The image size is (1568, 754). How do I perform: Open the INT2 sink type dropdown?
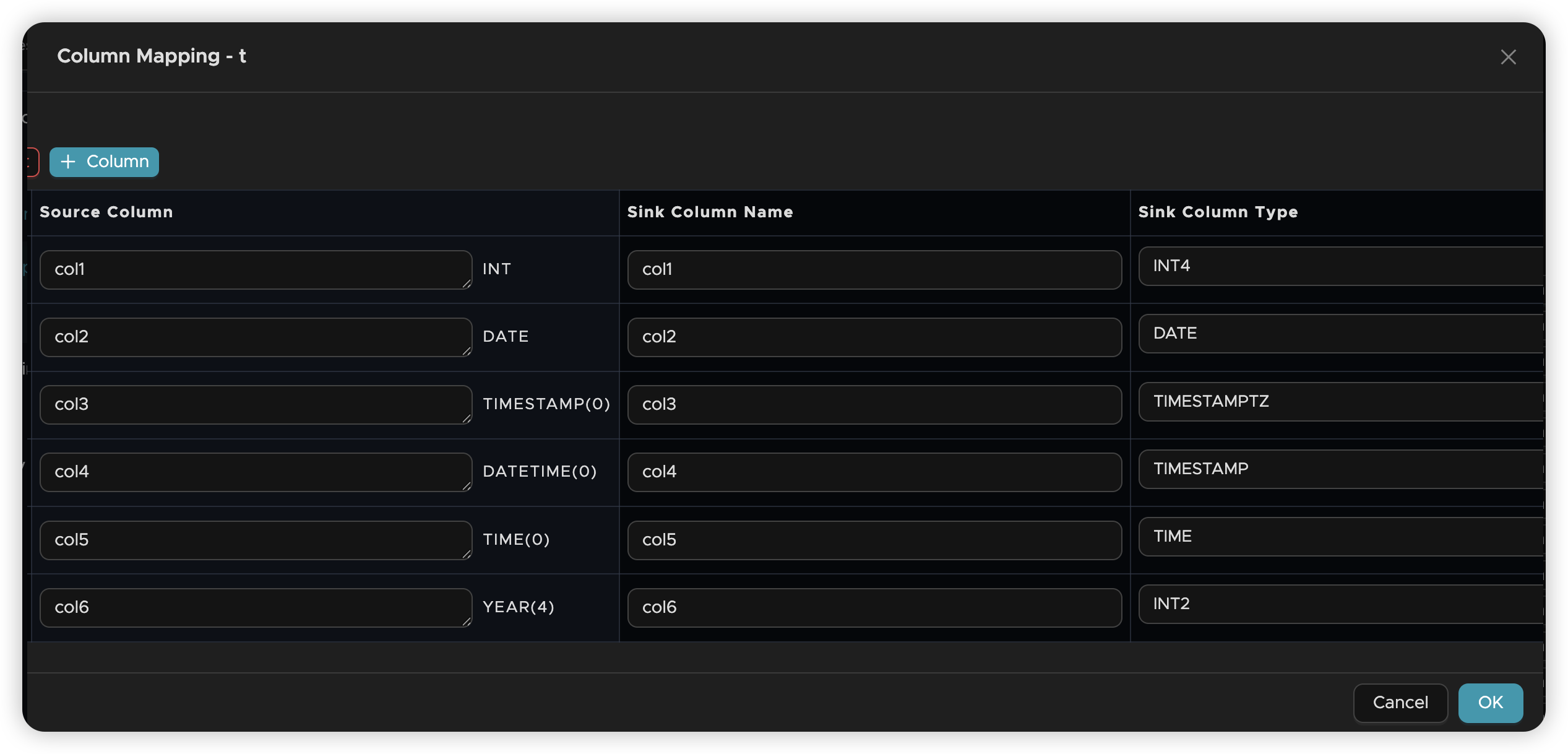pos(1341,604)
